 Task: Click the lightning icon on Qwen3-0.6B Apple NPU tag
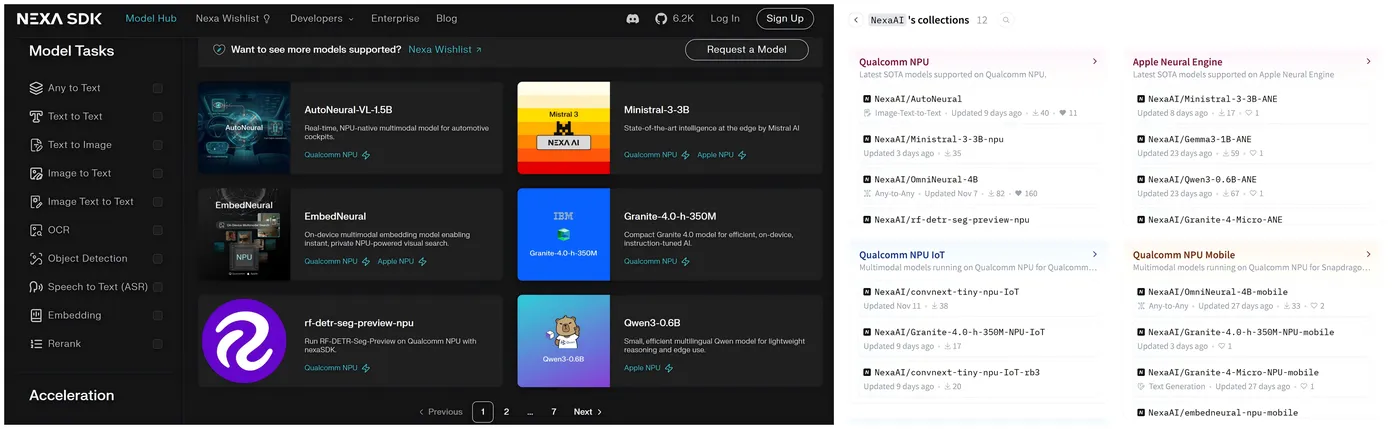668,368
